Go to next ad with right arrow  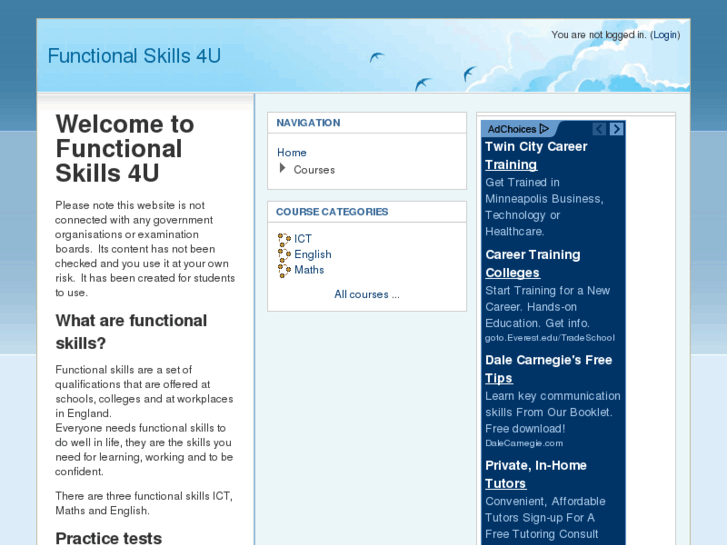tap(617, 129)
